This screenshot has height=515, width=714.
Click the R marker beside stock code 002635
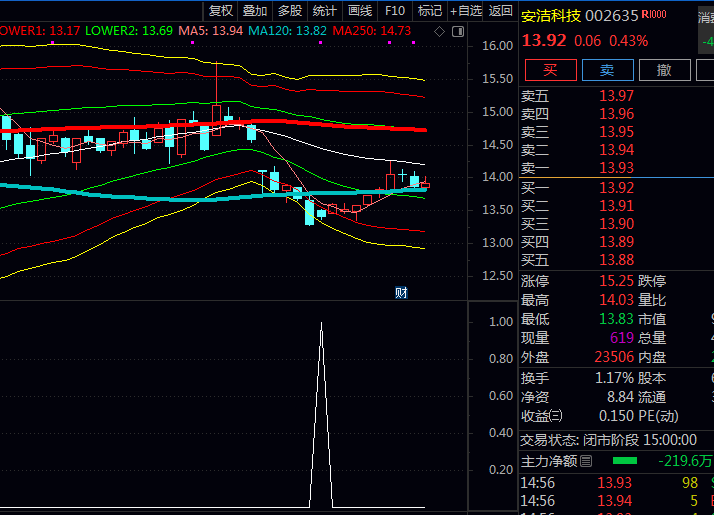pyautogui.click(x=654, y=15)
